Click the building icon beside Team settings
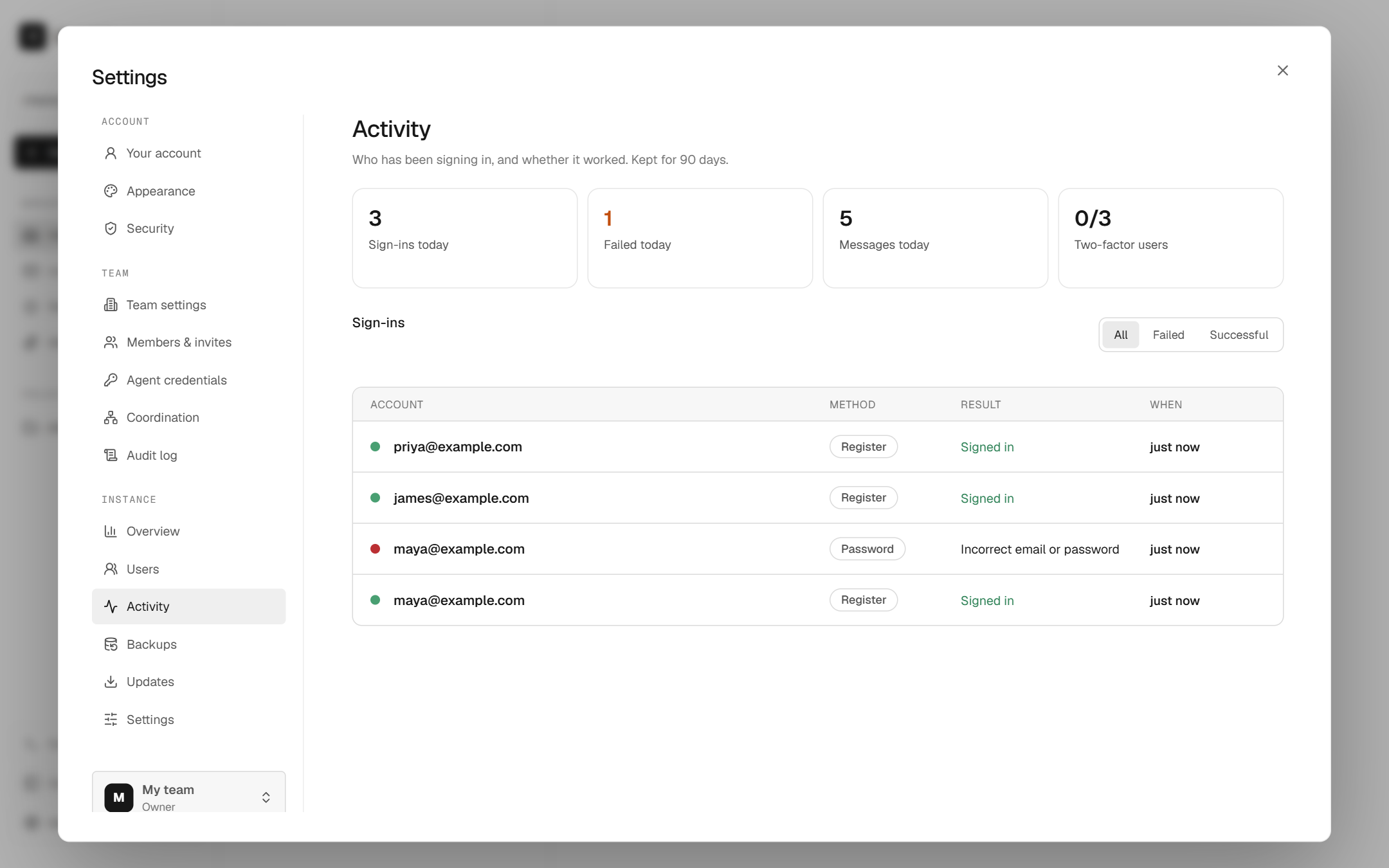Screen dimensions: 1389x868 [x=111, y=305]
